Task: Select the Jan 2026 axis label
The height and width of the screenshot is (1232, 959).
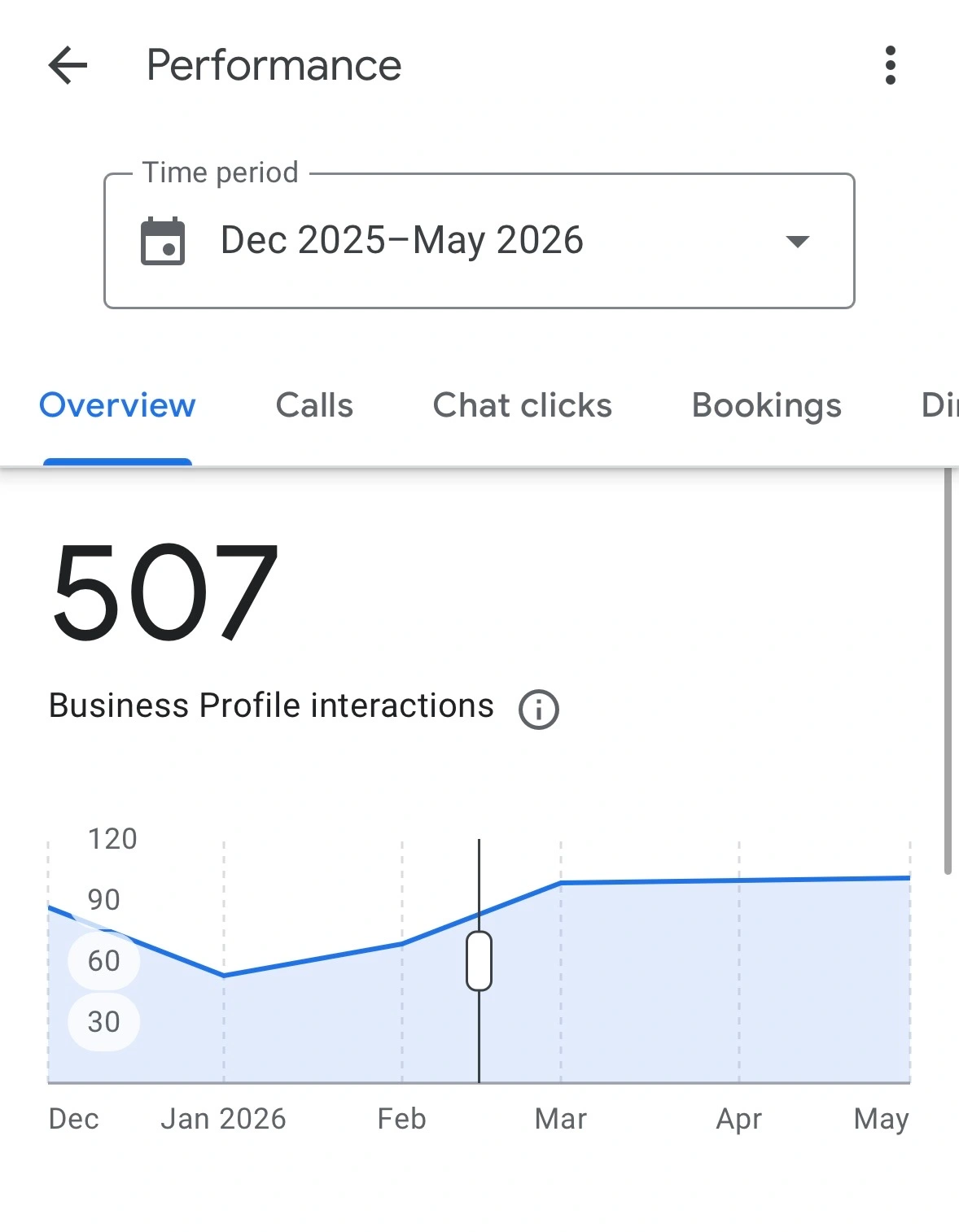Action: [x=223, y=1119]
